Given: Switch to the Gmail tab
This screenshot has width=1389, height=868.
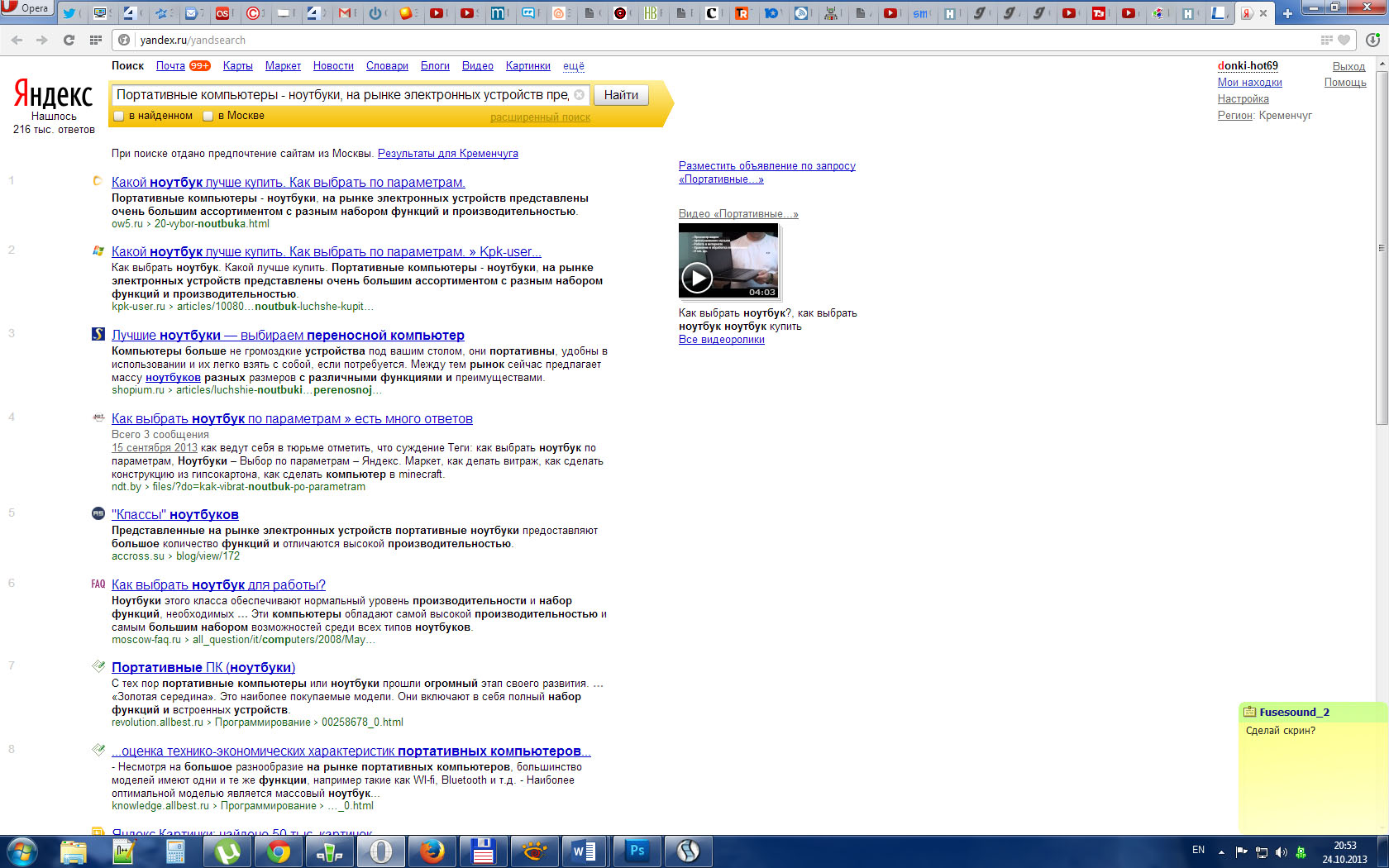Looking at the screenshot, I should click(x=346, y=13).
